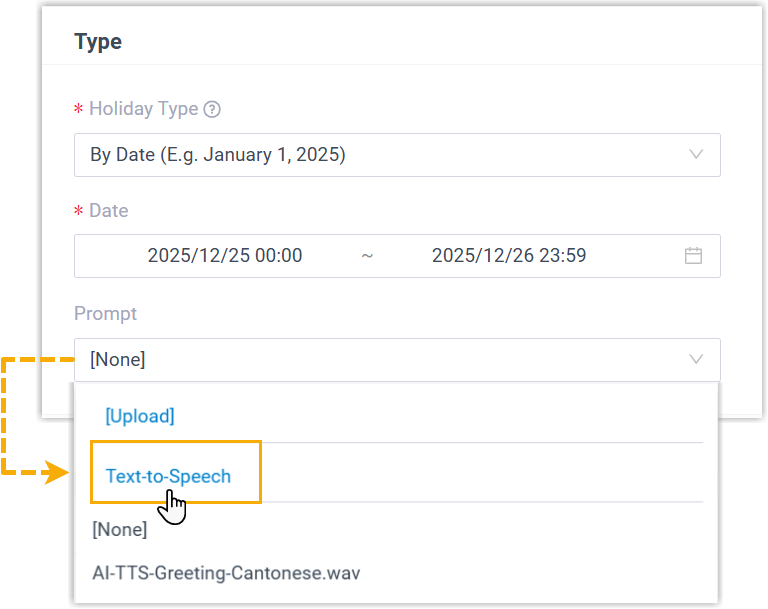
Task: Pick AI-TTS-Greeting-Cantonese.wav prompt
Action: [x=226, y=573]
